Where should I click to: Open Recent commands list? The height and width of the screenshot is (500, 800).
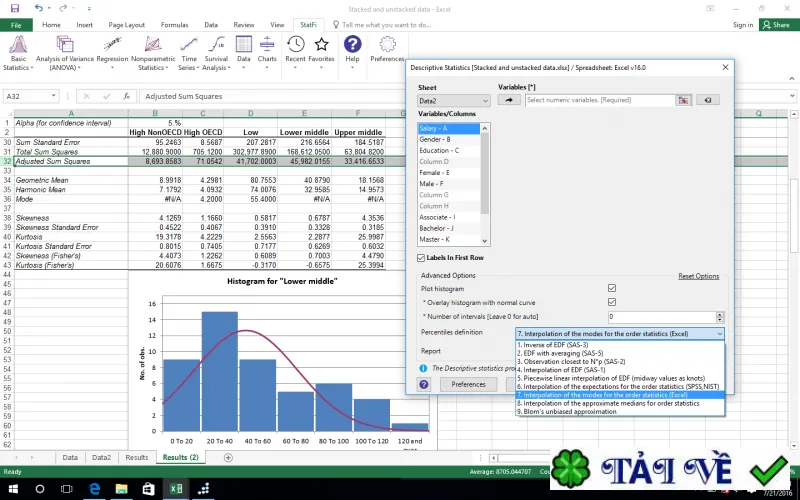(x=295, y=53)
